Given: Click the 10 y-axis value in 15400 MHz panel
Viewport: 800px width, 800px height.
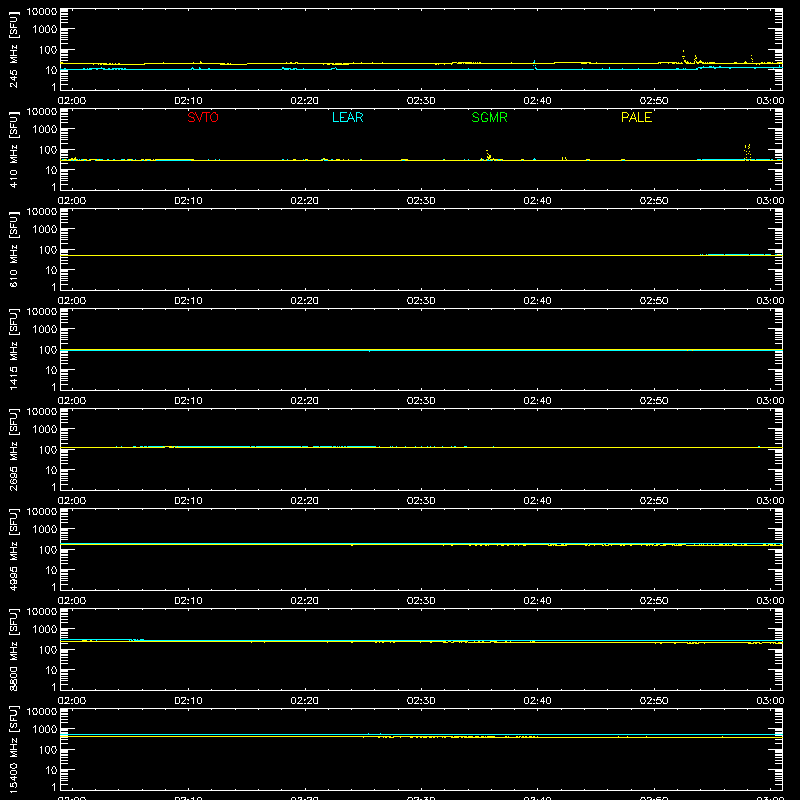Looking at the screenshot, I should (51, 770).
